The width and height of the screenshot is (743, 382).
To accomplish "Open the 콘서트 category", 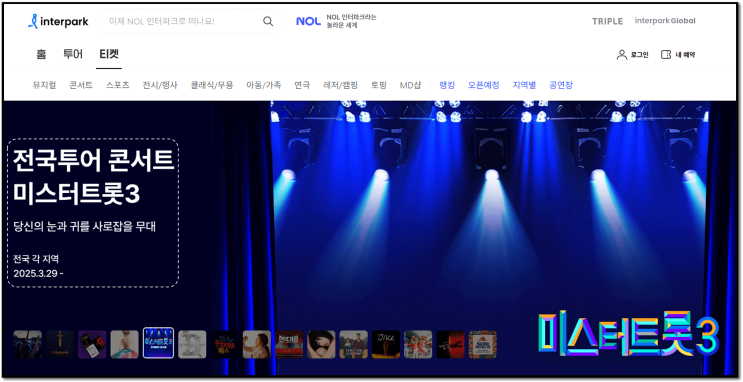I will point(81,85).
